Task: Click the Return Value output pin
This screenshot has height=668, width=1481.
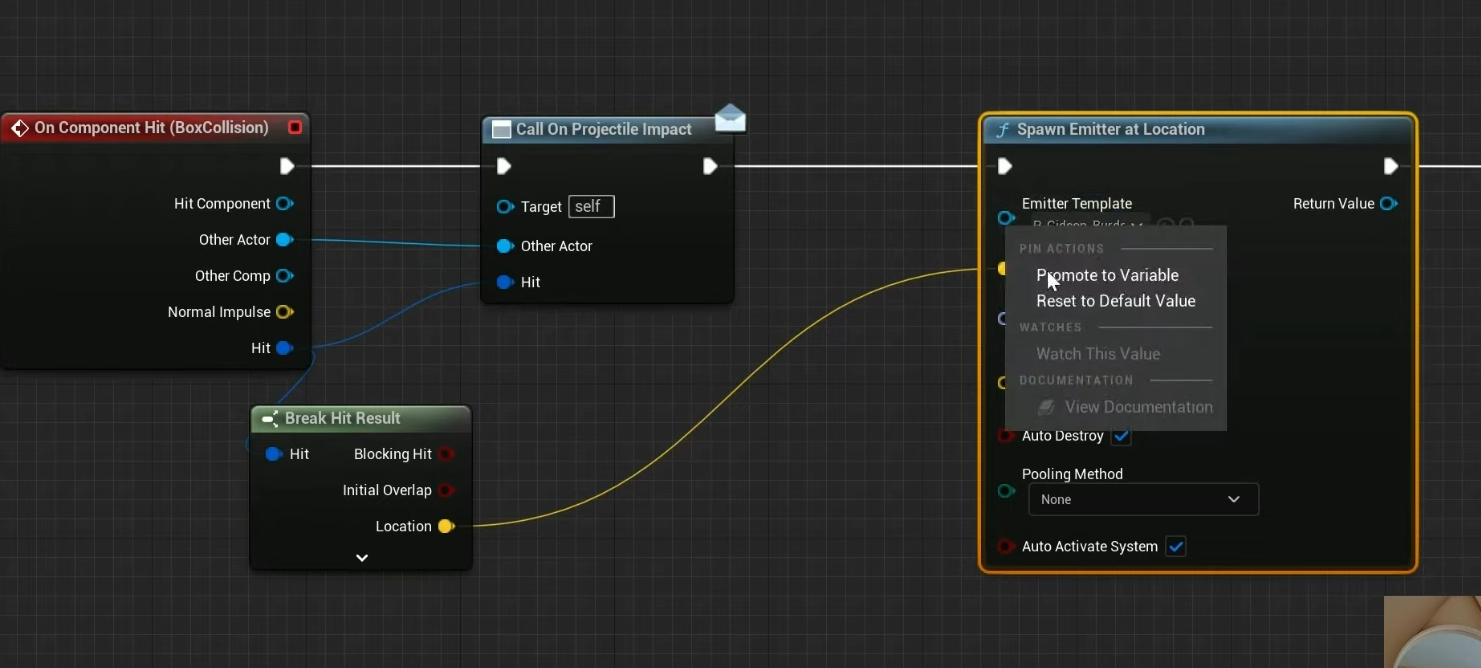Action: click(x=1388, y=204)
